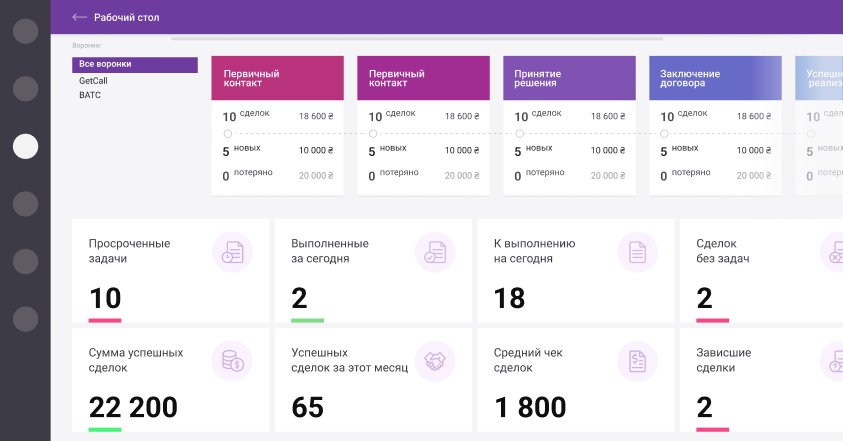Click the К выполнению на сегодня document icon
The height and width of the screenshot is (441, 843).
tap(637, 252)
